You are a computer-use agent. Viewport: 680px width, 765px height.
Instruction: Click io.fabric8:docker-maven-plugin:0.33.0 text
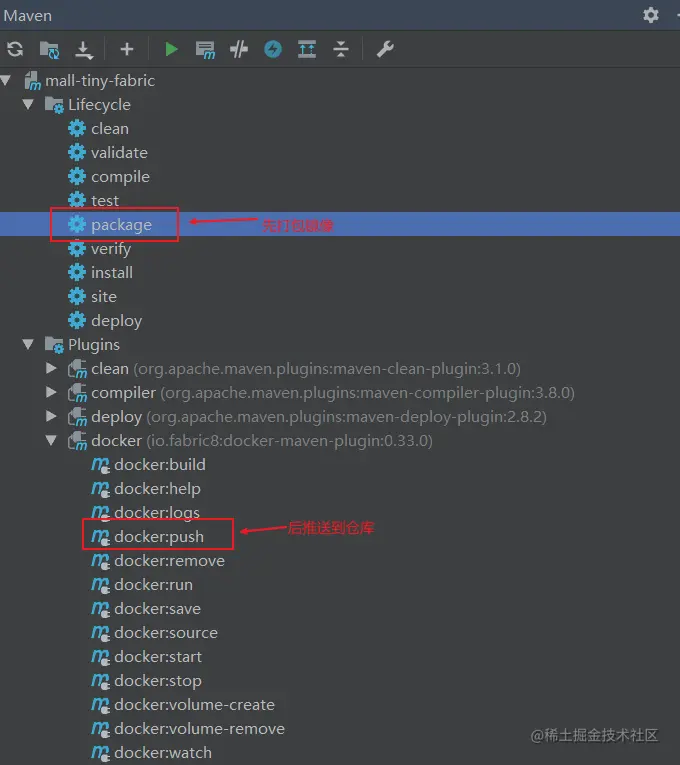289,441
